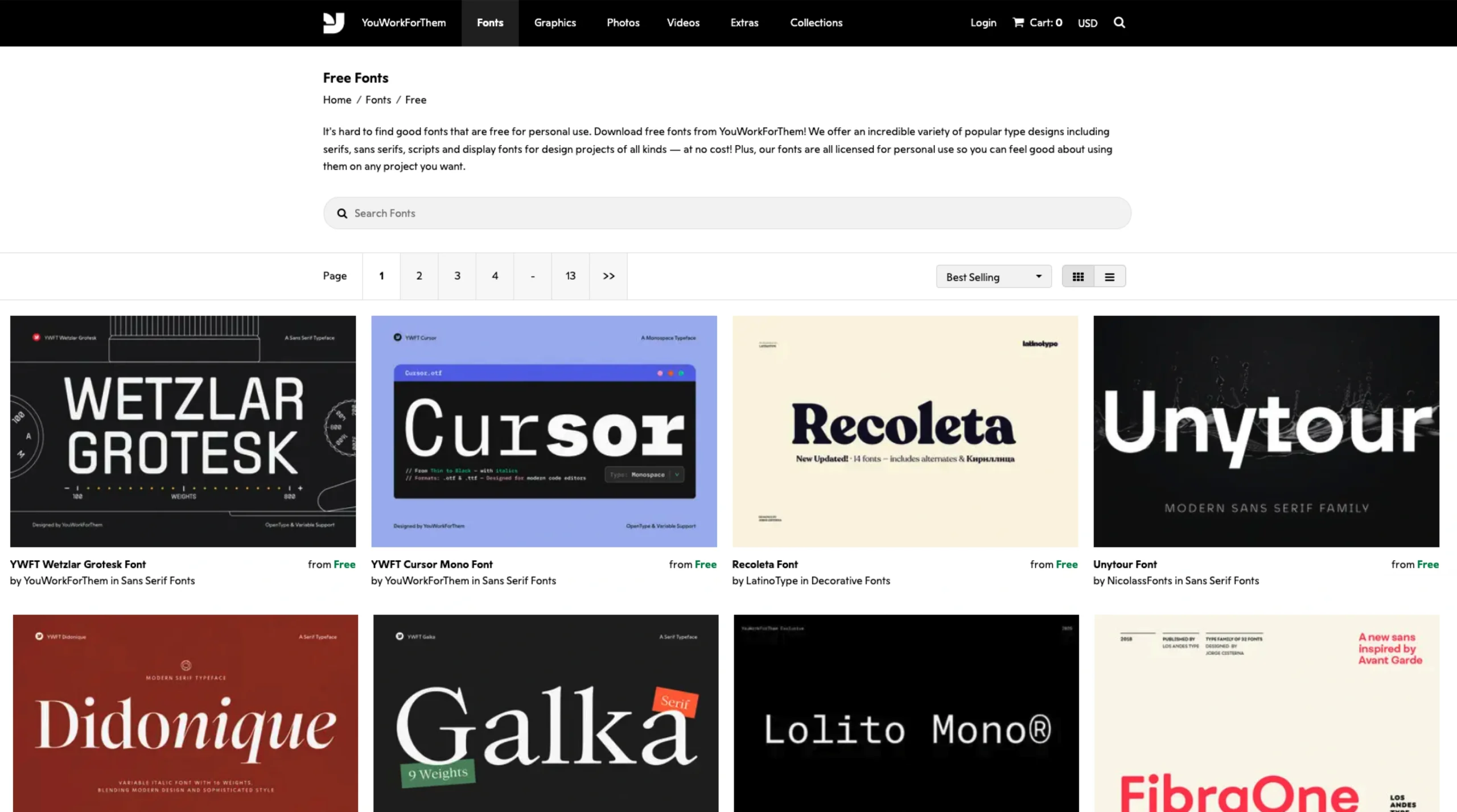The image size is (1457, 812).
Task: Open the Unytour Font by NicolassFonts link
Action: (x=1124, y=564)
